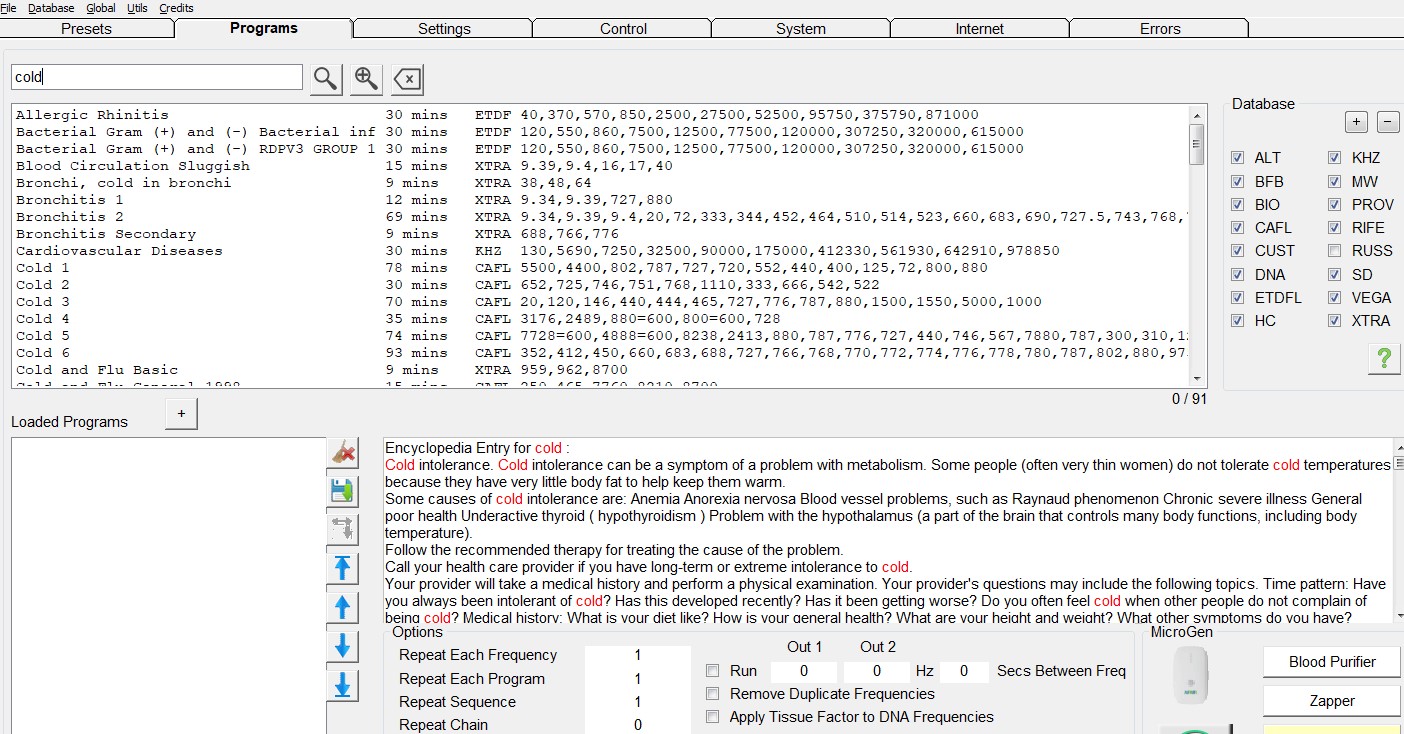
Task: Expand Loaded Programs with plus button
Action: [x=181, y=414]
